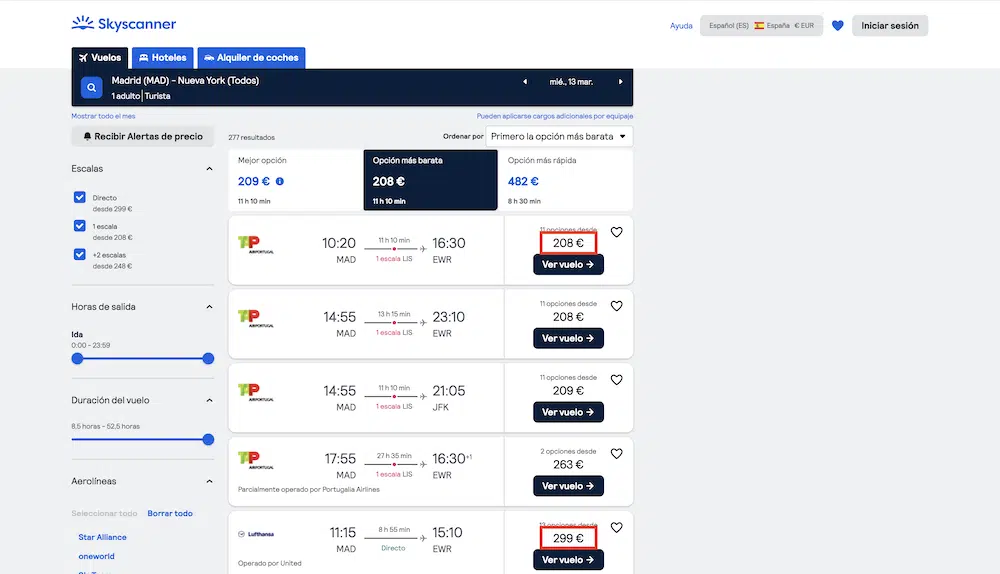Click Ver vuelo for Lufthansa 299 € flight
This screenshot has width=1000, height=574.
[568, 560]
